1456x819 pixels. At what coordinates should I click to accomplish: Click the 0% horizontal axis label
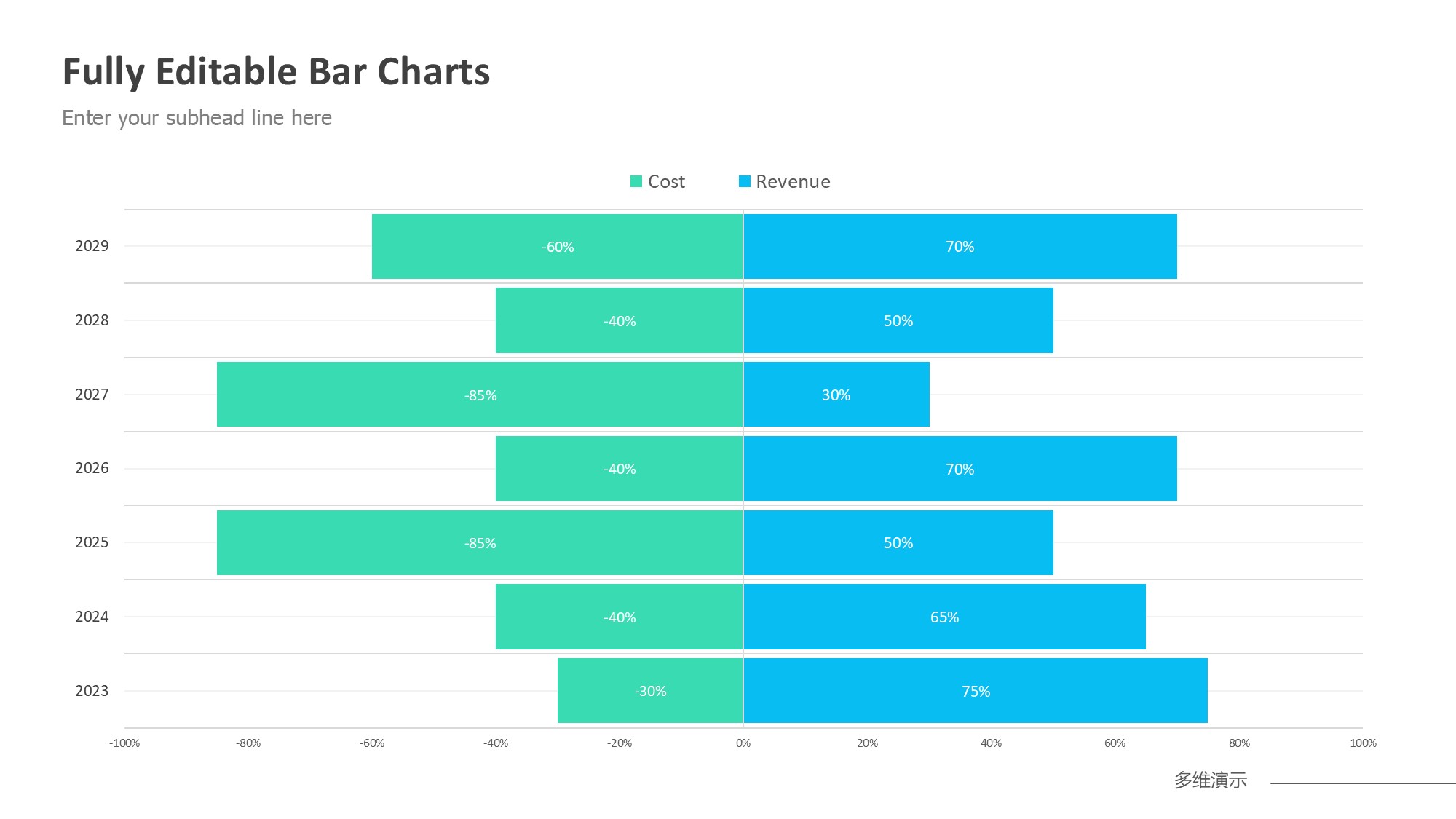[x=743, y=743]
